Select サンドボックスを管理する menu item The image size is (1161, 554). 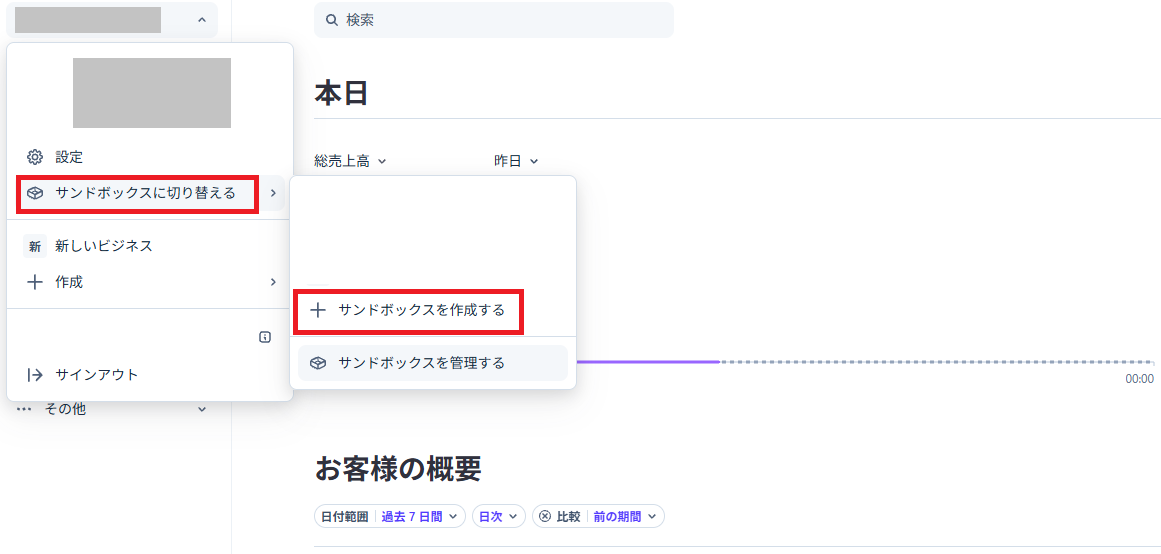pos(433,363)
